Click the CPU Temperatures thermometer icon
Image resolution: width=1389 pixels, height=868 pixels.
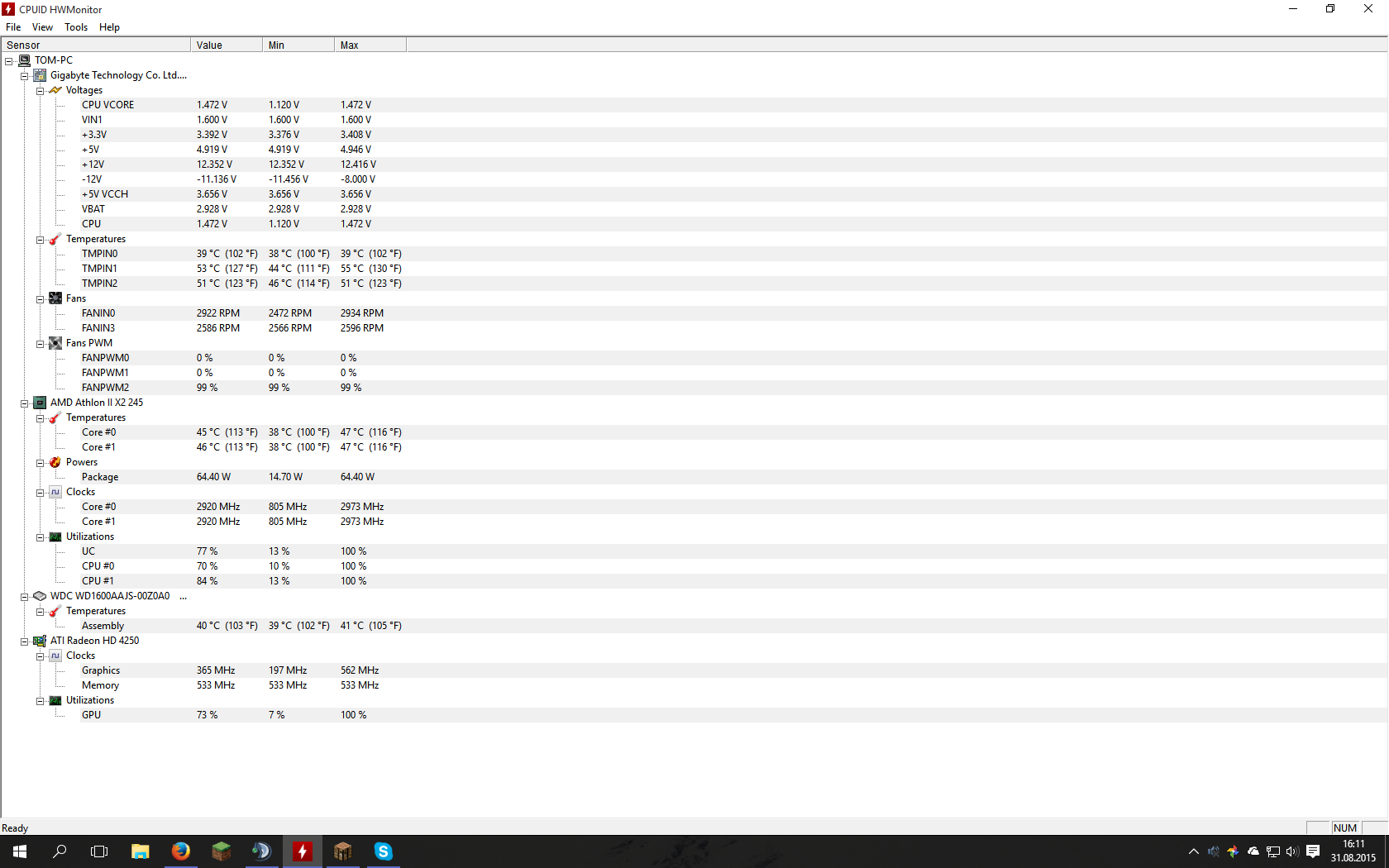55,417
